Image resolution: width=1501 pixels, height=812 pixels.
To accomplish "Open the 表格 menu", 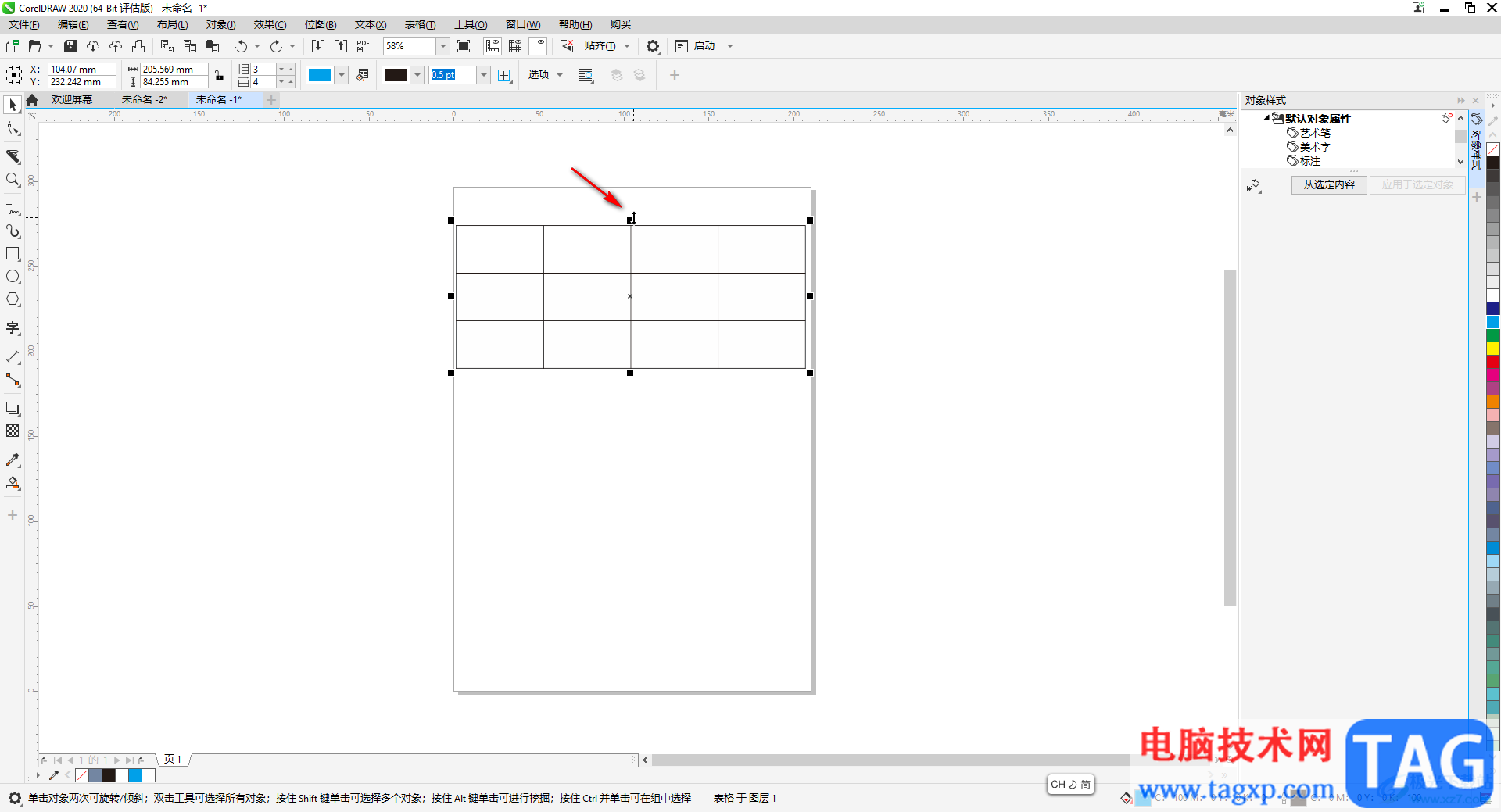I will coord(420,25).
